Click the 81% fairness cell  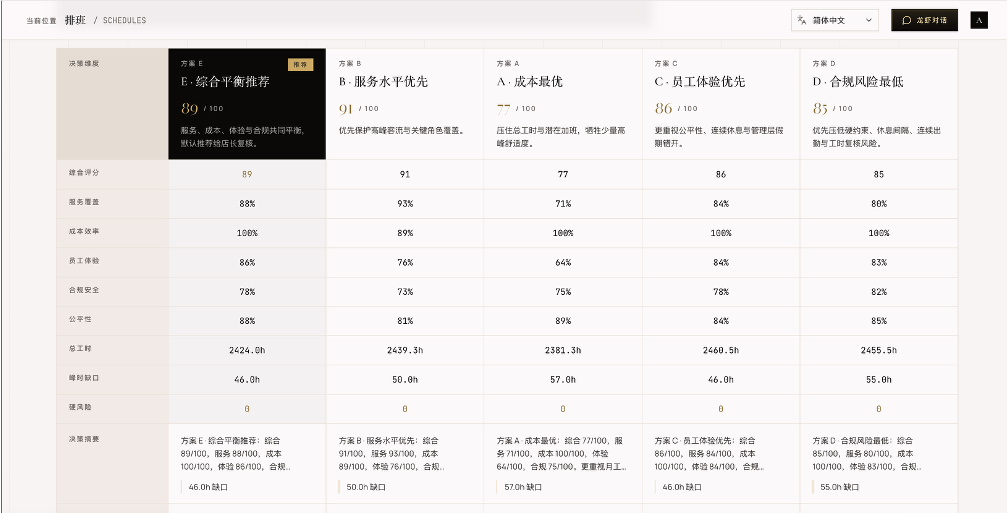[405, 321]
